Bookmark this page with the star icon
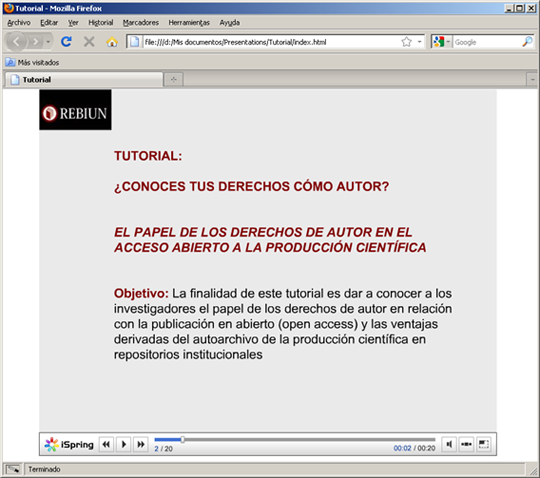 point(406,42)
